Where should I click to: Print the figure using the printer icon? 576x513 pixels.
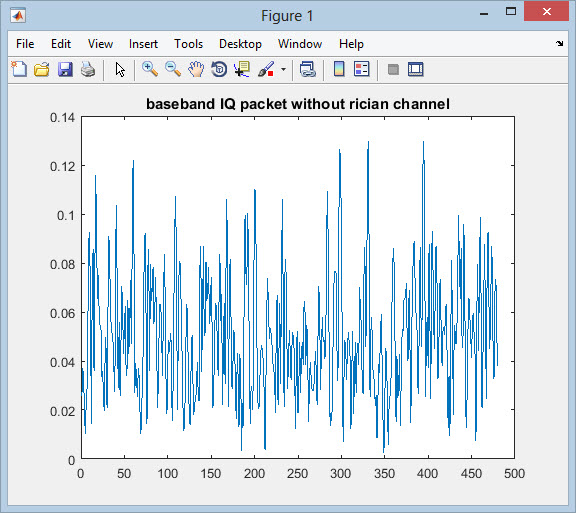coord(88,69)
